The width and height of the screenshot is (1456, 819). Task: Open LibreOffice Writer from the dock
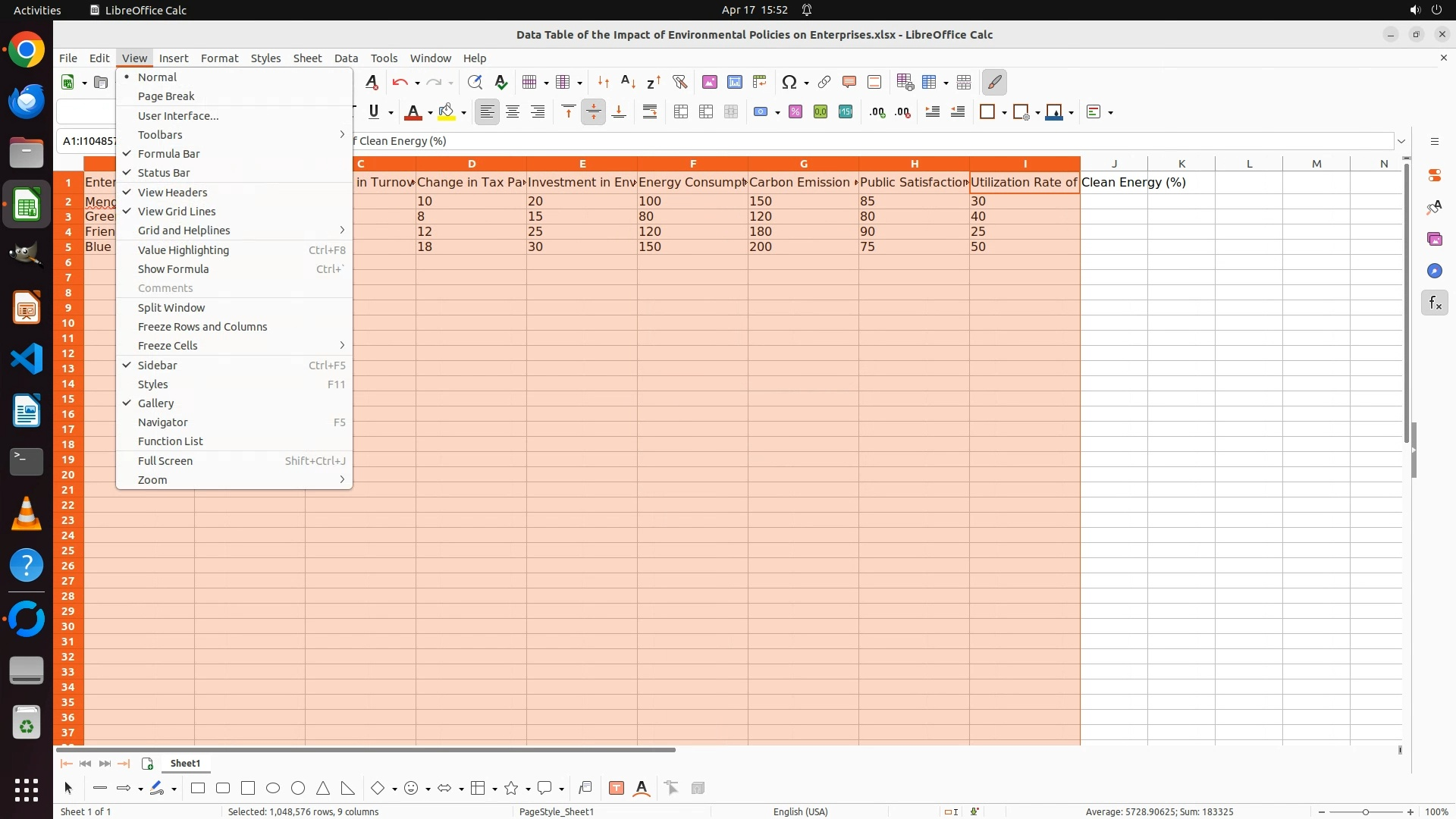tap(27, 410)
